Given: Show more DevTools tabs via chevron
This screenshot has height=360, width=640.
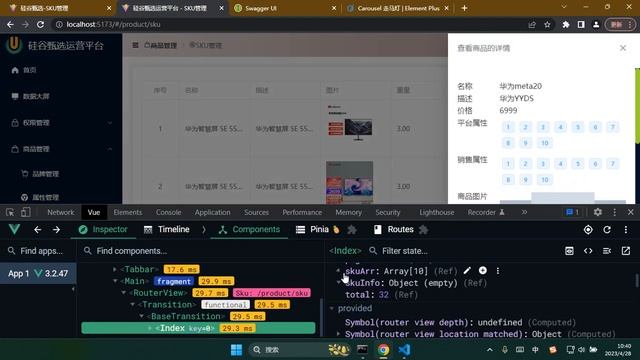Looking at the screenshot, I should pos(524,212).
